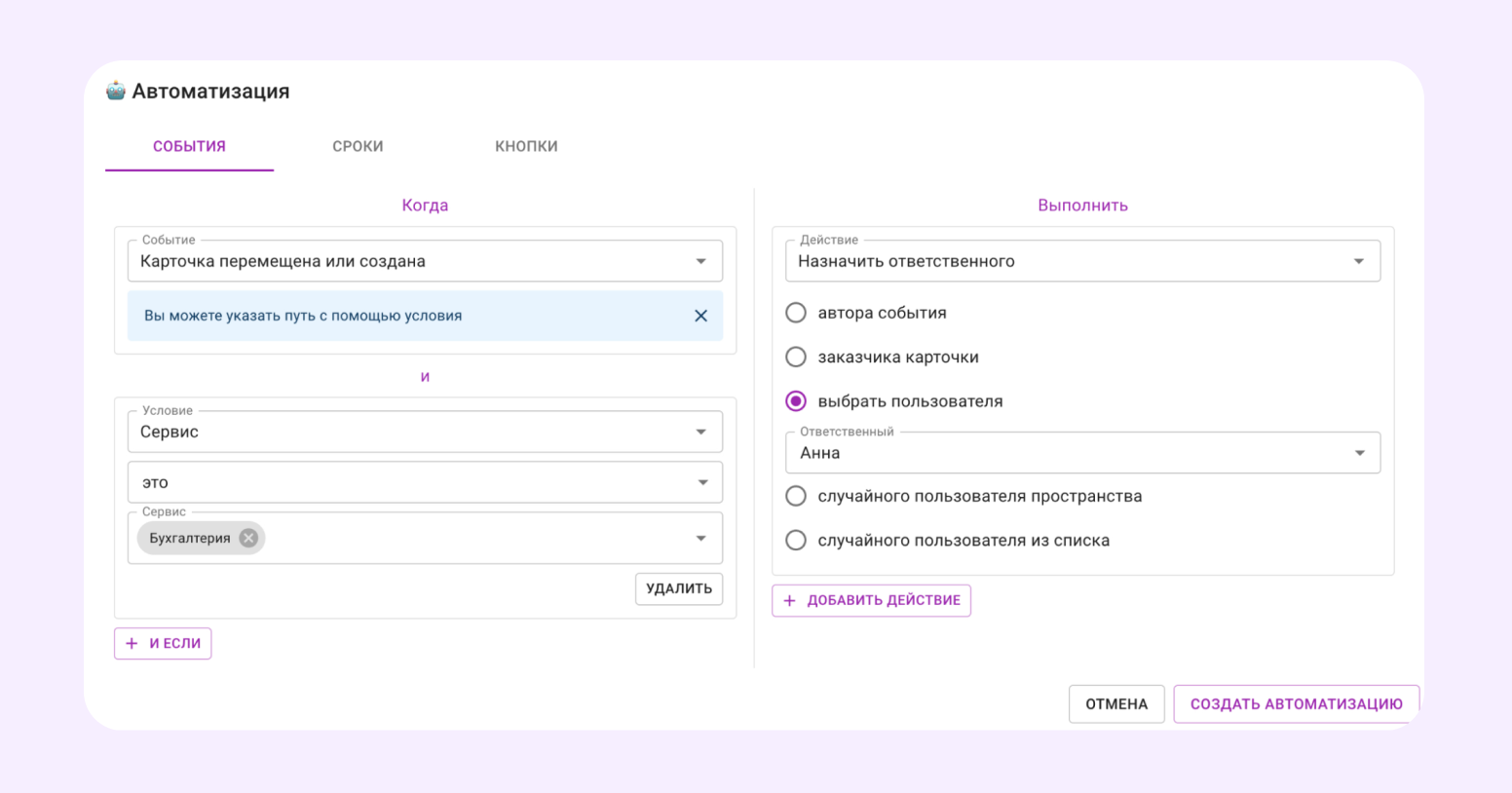Choose случайного пользователя из списка radio
This screenshot has width=1512, height=793.
click(x=796, y=540)
